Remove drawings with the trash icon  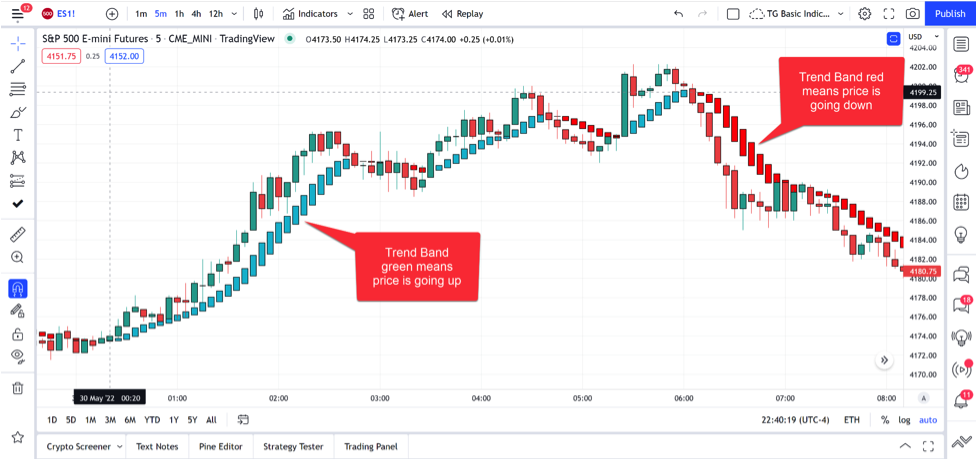(x=18, y=388)
